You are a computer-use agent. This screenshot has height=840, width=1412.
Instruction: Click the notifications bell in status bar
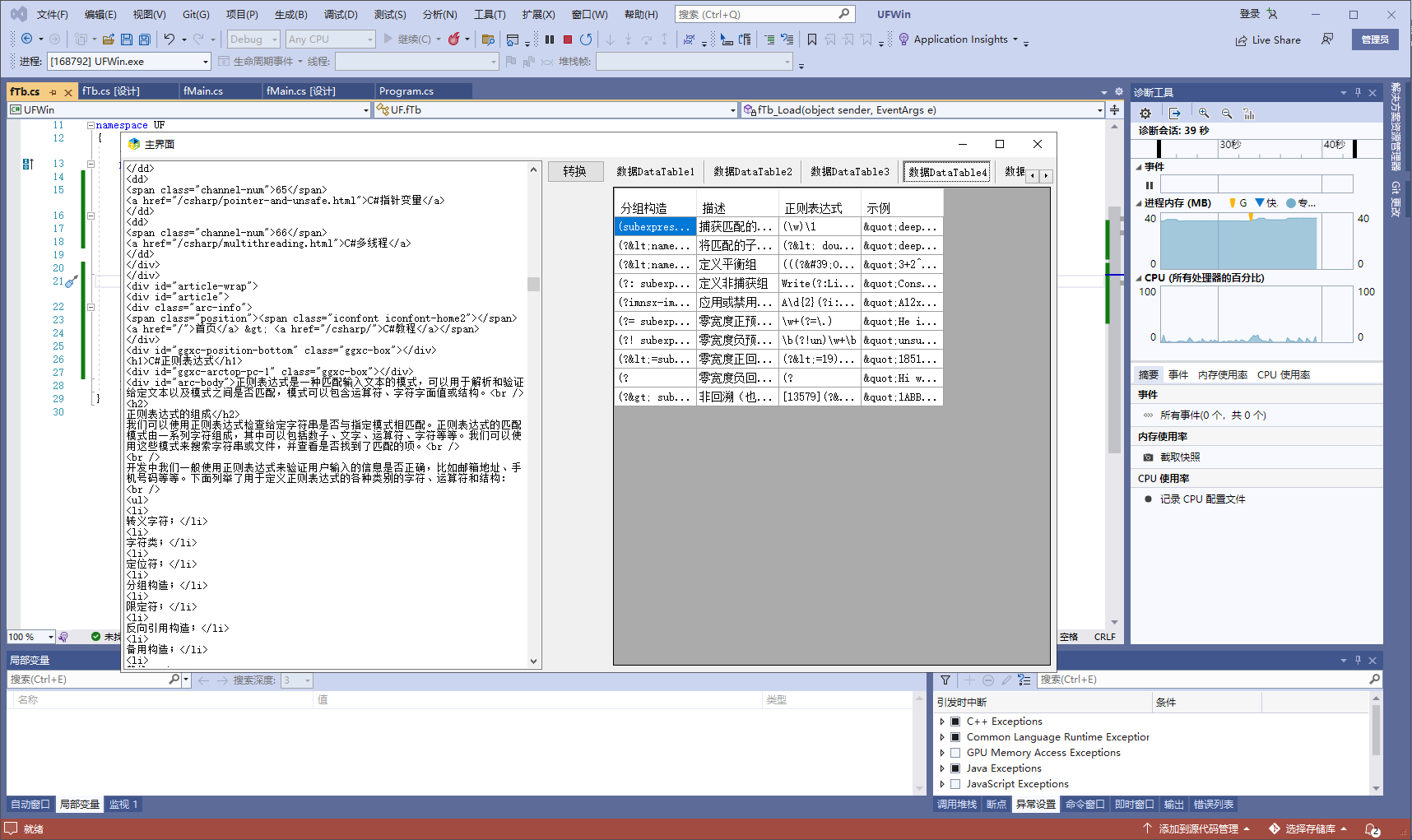pyautogui.click(x=1372, y=829)
